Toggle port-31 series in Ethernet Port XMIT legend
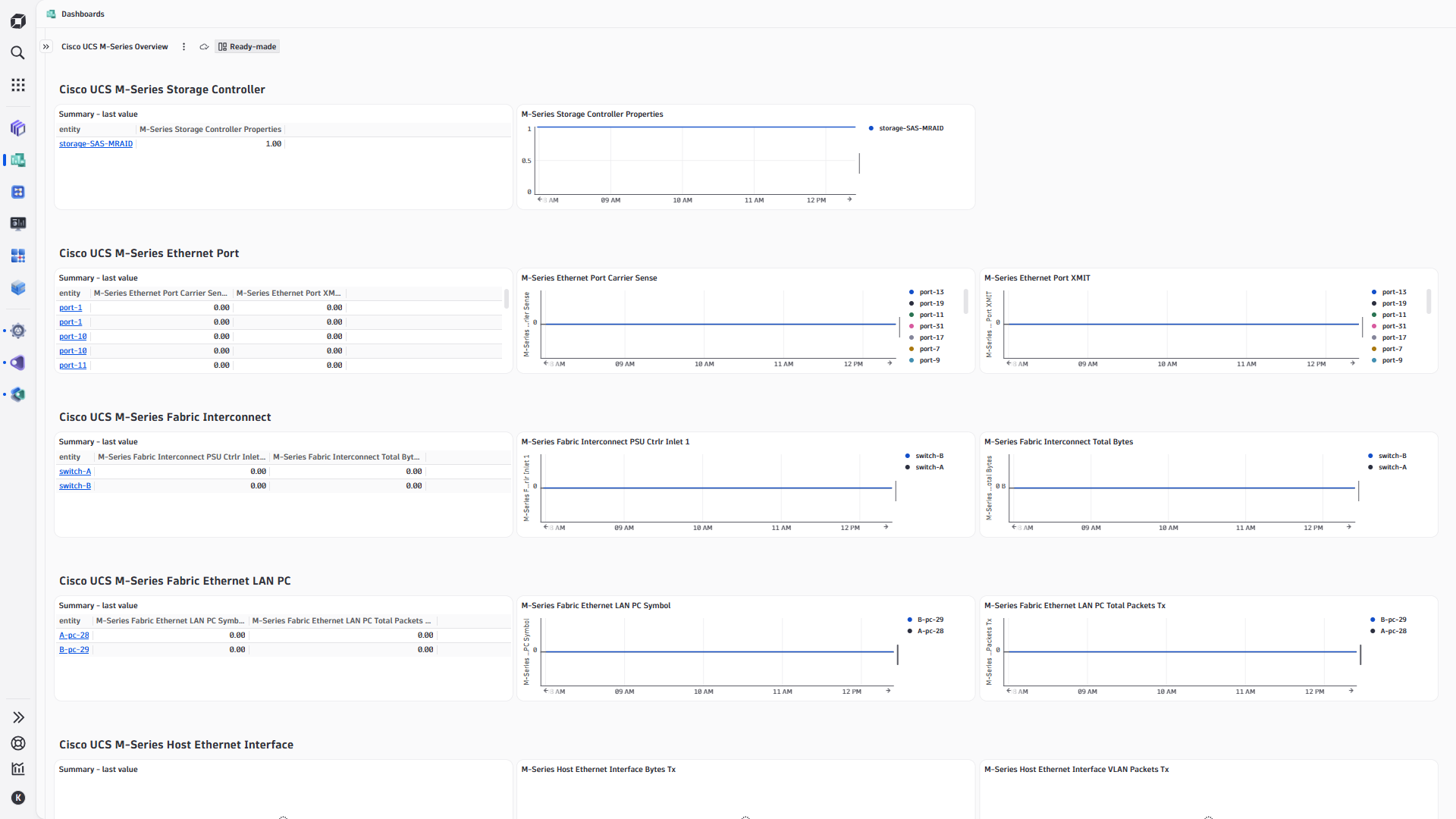 click(x=1389, y=326)
